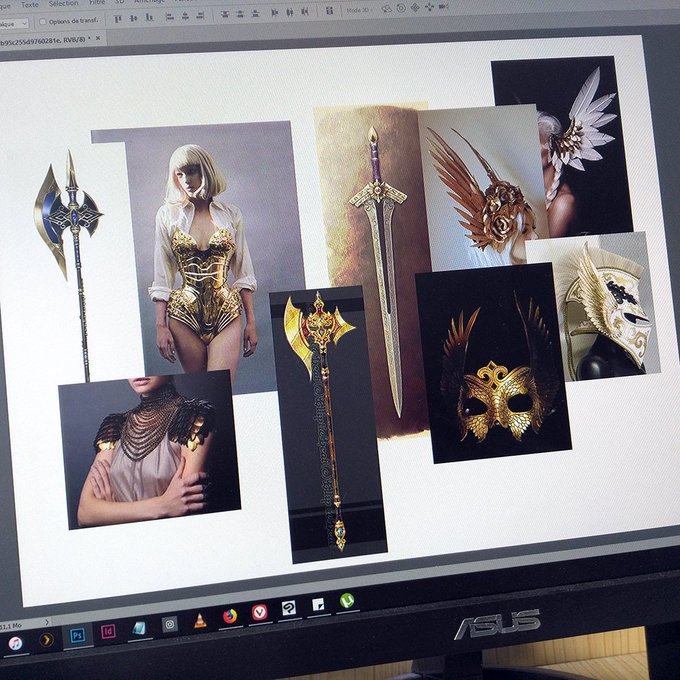680x680 pixels.
Task: Open the Filtre menu
Action: 97,3
